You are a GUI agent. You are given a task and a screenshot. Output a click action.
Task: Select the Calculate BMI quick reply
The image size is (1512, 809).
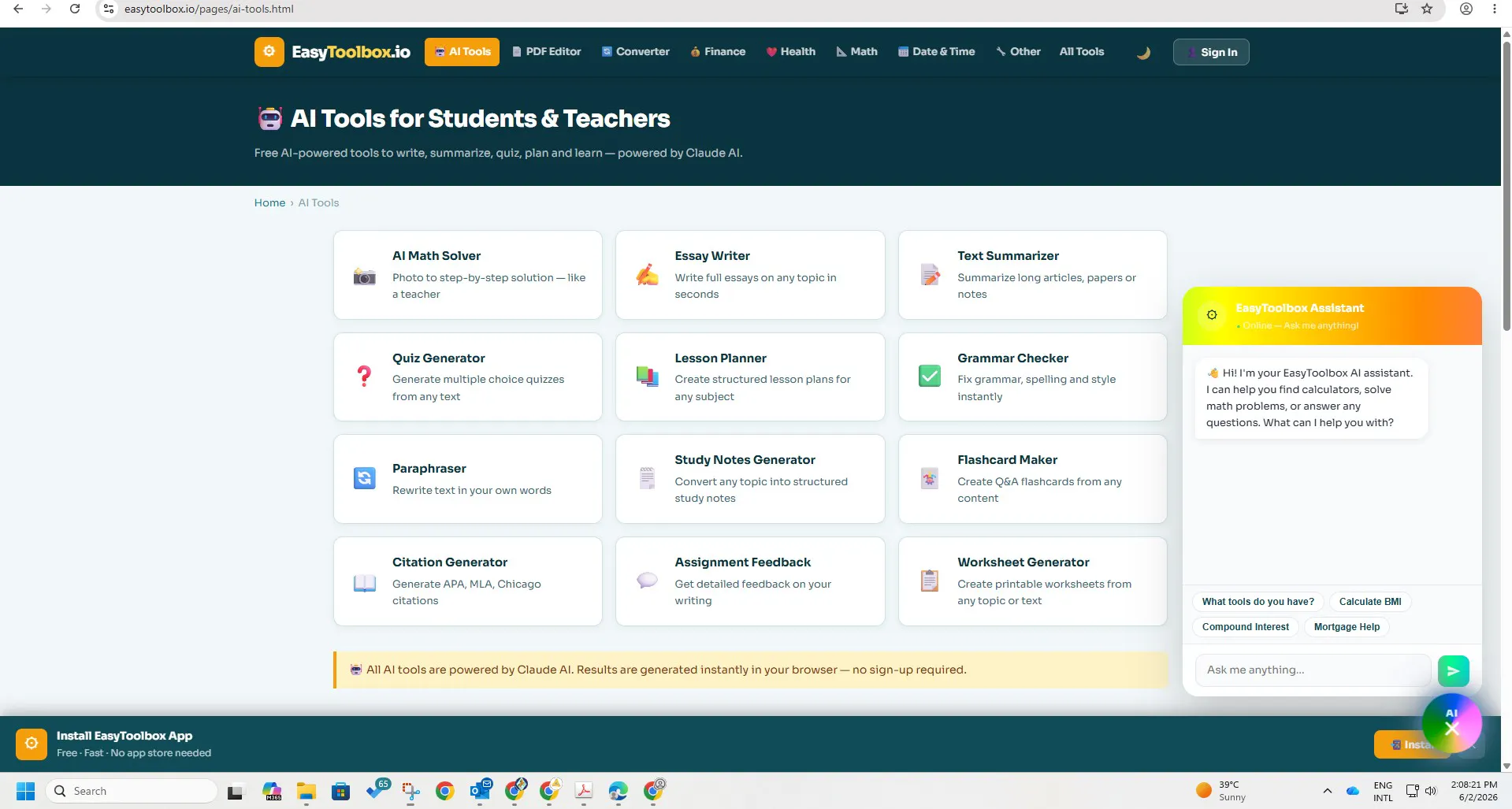click(x=1370, y=602)
